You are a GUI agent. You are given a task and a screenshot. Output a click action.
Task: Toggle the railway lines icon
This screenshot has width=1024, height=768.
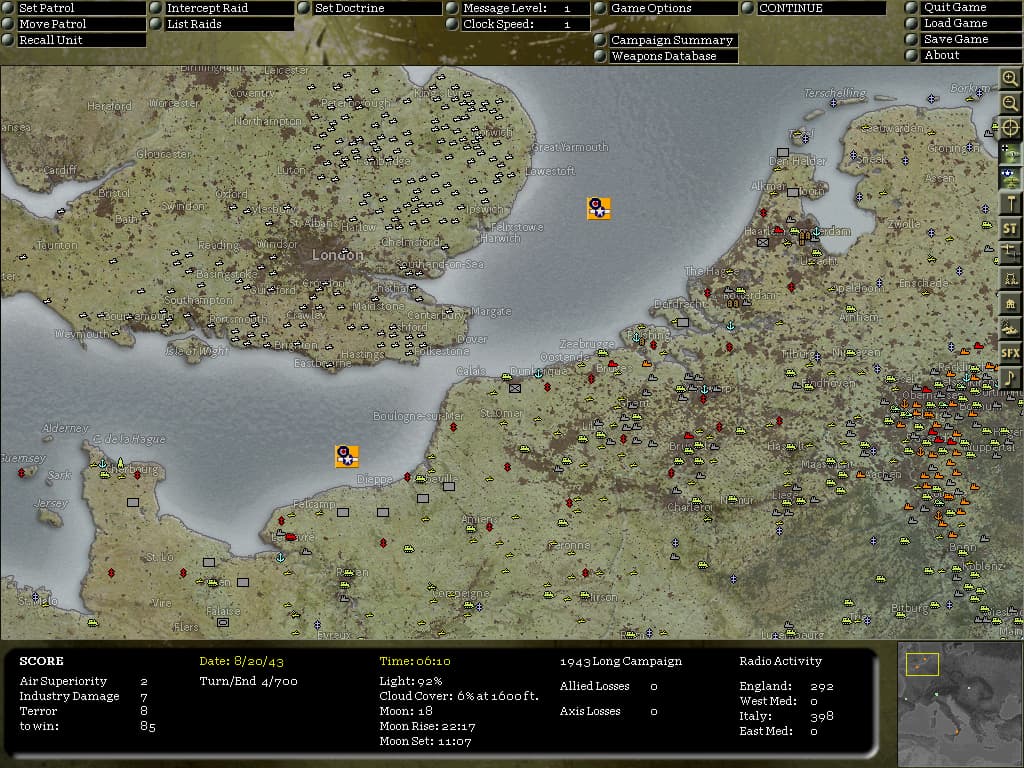click(1010, 253)
